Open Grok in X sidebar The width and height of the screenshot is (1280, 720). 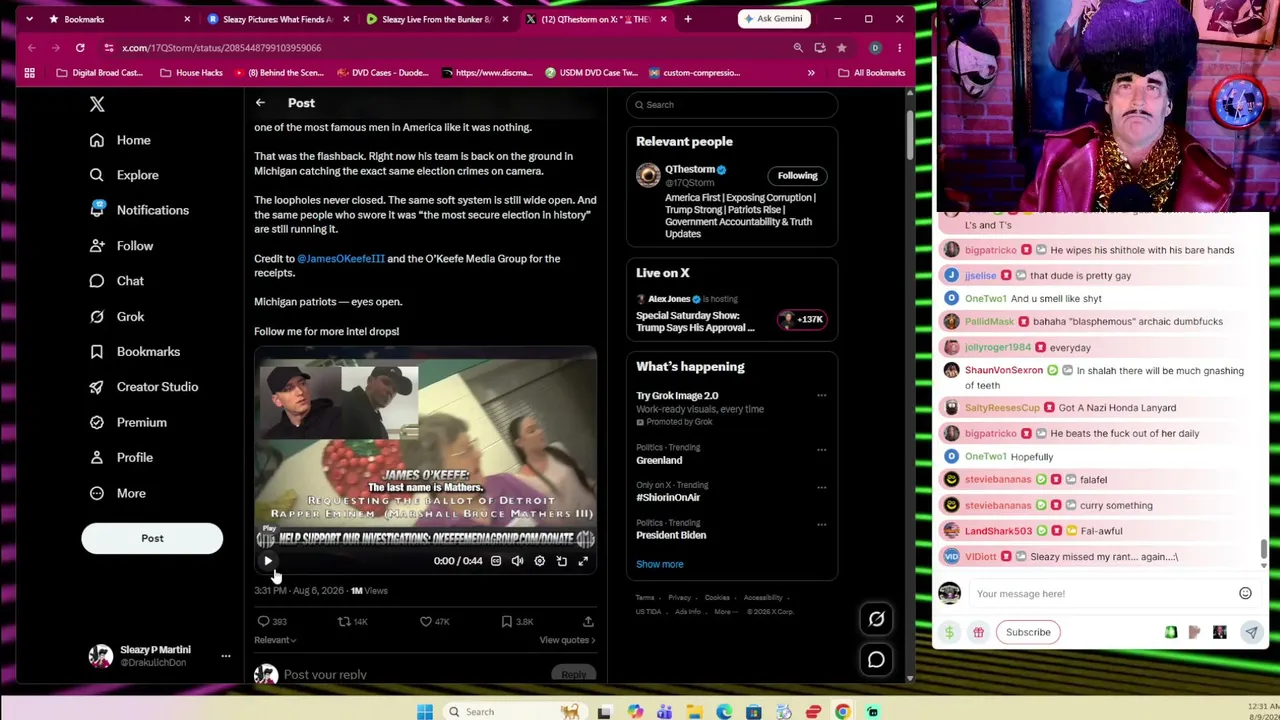click(117, 316)
